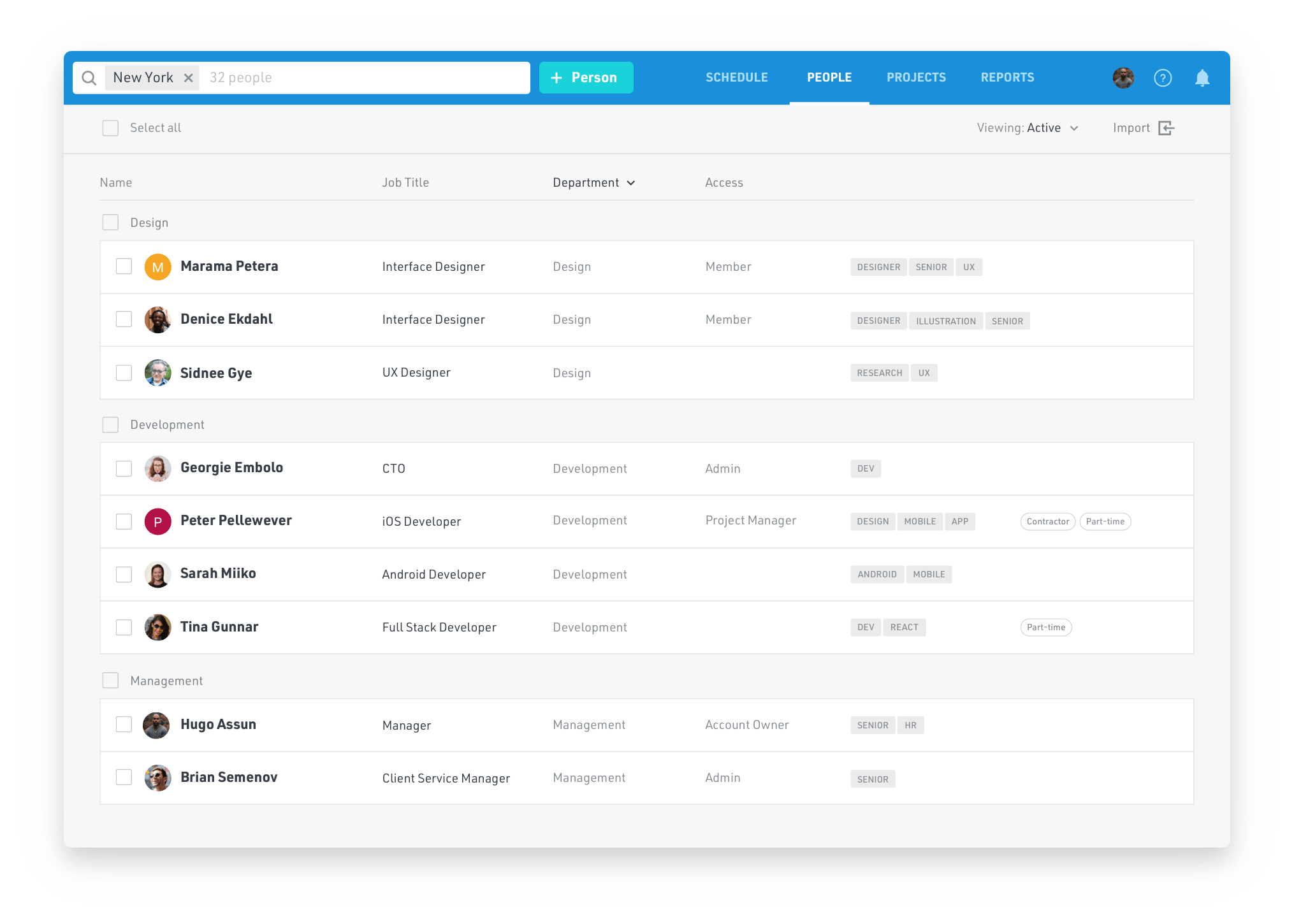1294x924 pixels.
Task: Select the checkbox next to Hugo Assun
Action: pos(124,725)
